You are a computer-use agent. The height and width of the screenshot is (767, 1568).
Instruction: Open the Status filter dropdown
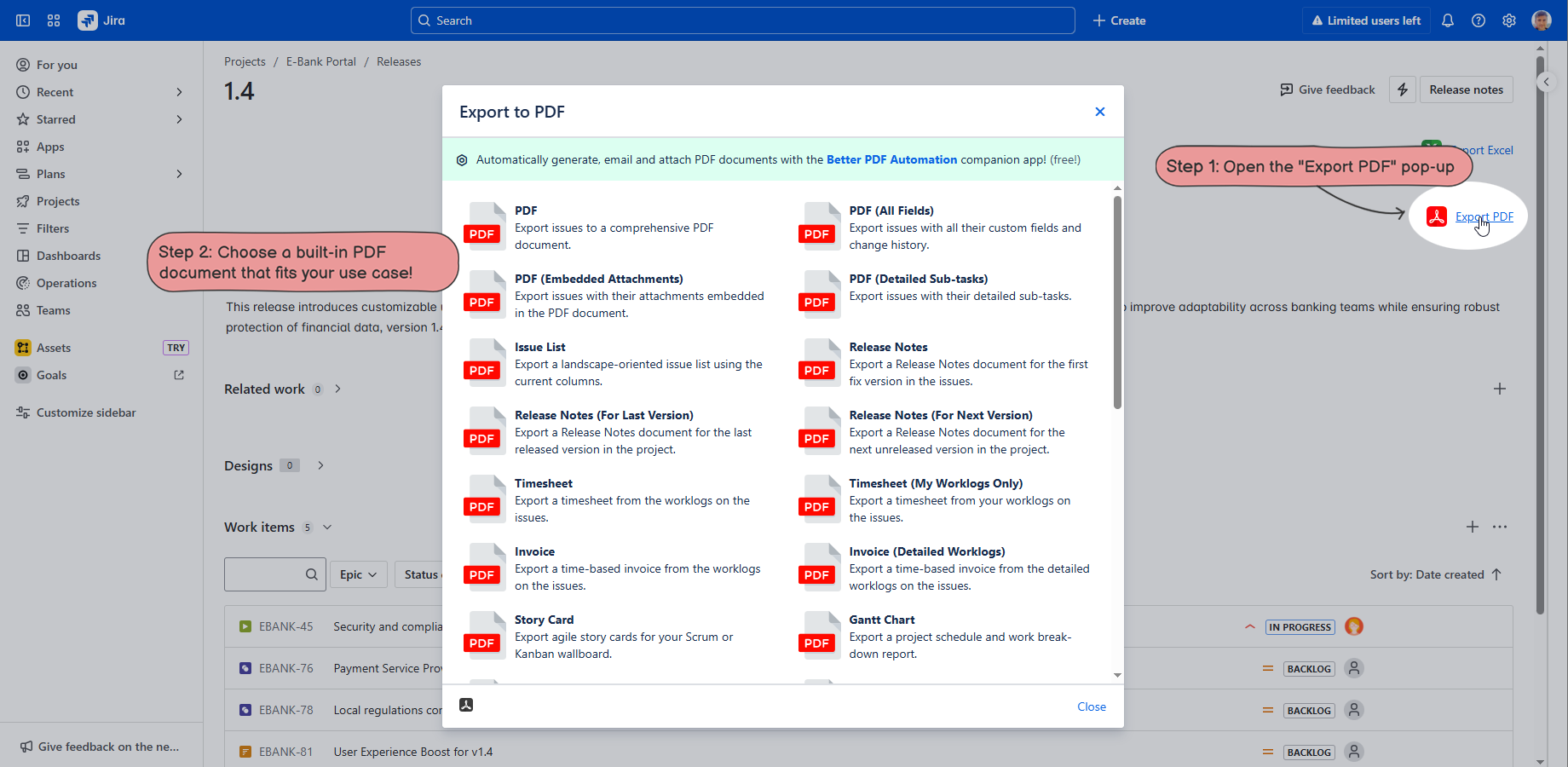(419, 574)
